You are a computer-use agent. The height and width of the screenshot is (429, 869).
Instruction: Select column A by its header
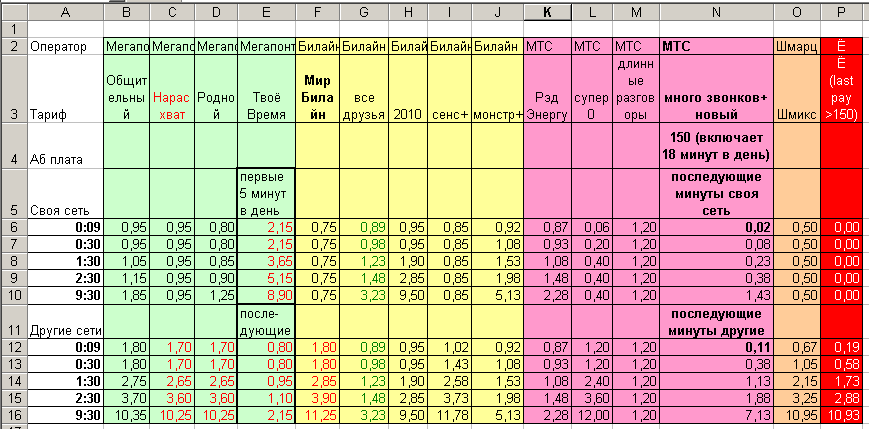click(x=65, y=13)
